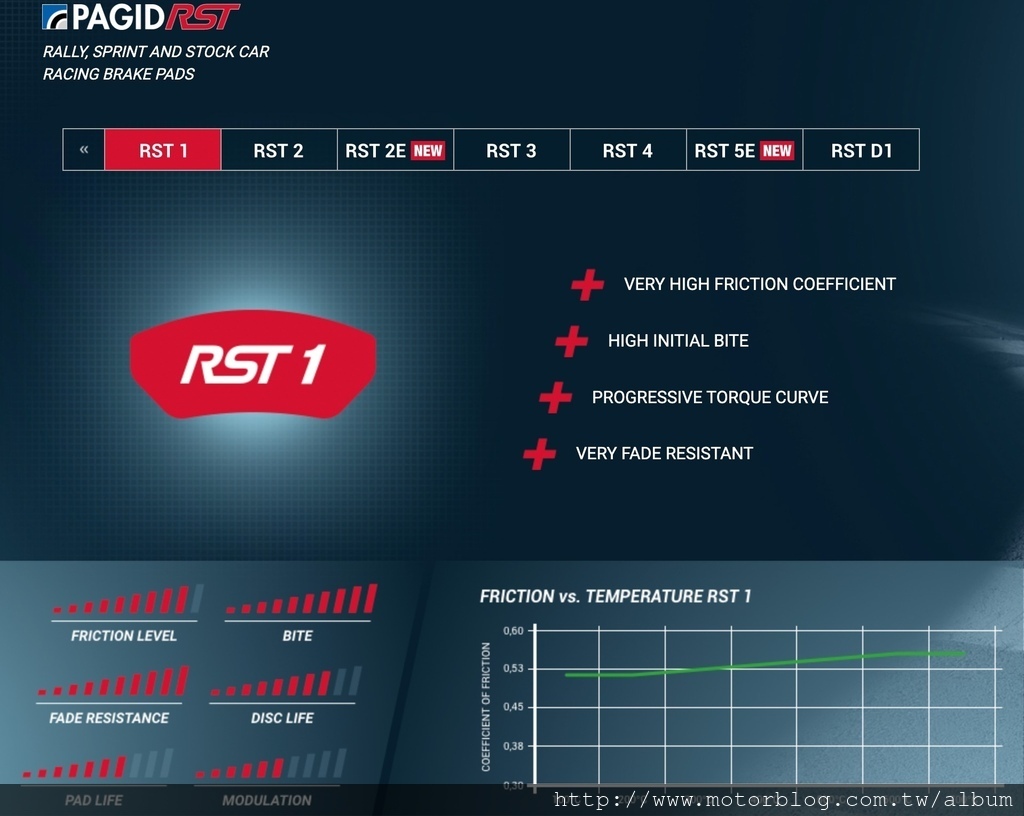Screen dimensions: 1024x816
Task: Click the Modulation bar gauge
Action: (271, 763)
